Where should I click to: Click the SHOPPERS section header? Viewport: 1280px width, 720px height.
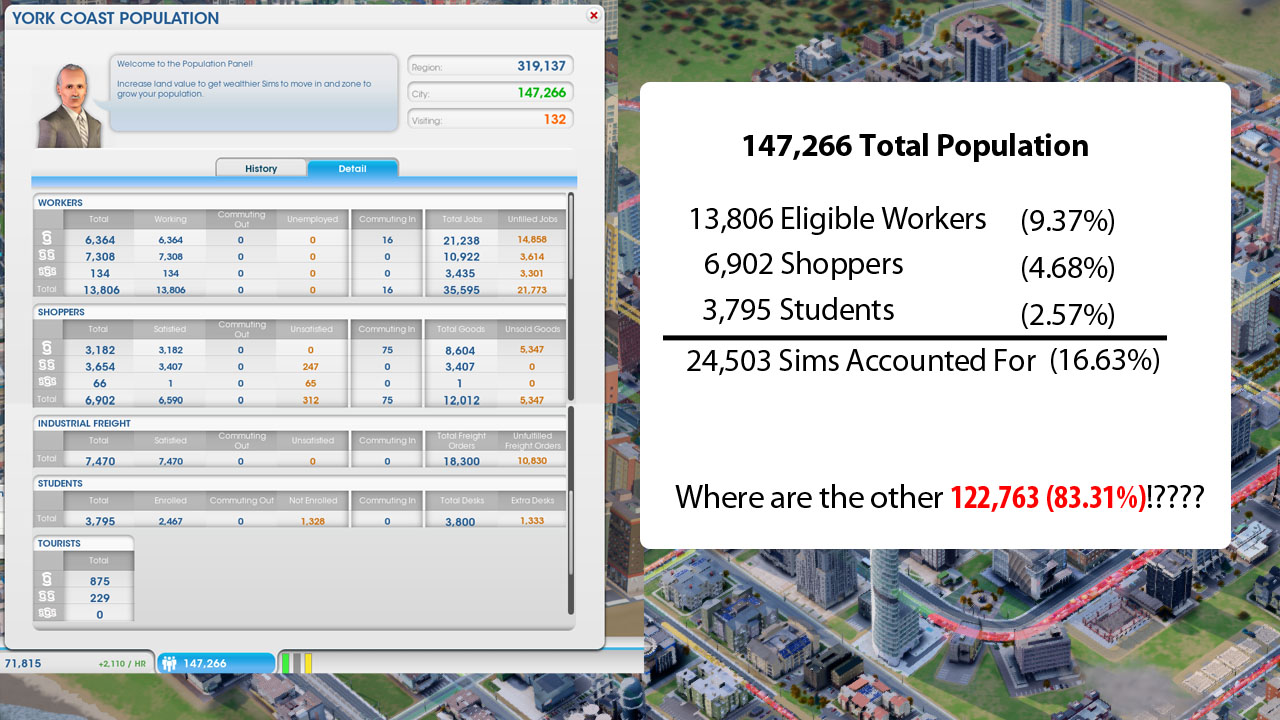pyautogui.click(x=62, y=312)
